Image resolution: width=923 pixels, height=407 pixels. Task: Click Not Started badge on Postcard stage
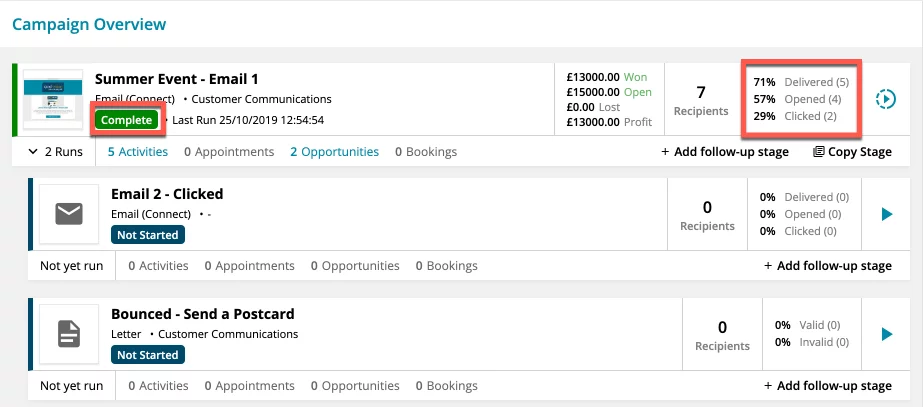(148, 355)
